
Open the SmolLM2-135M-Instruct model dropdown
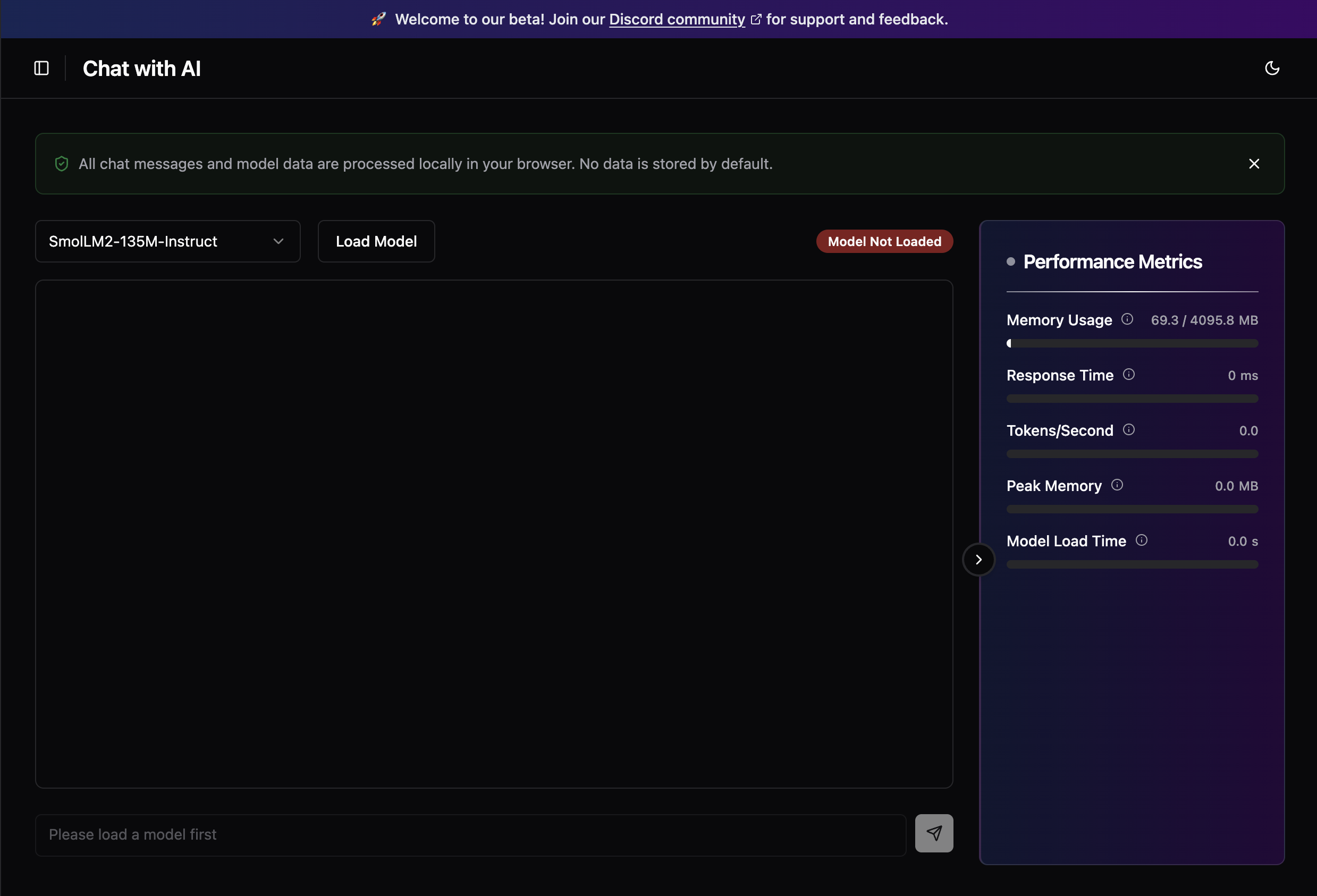(x=167, y=241)
